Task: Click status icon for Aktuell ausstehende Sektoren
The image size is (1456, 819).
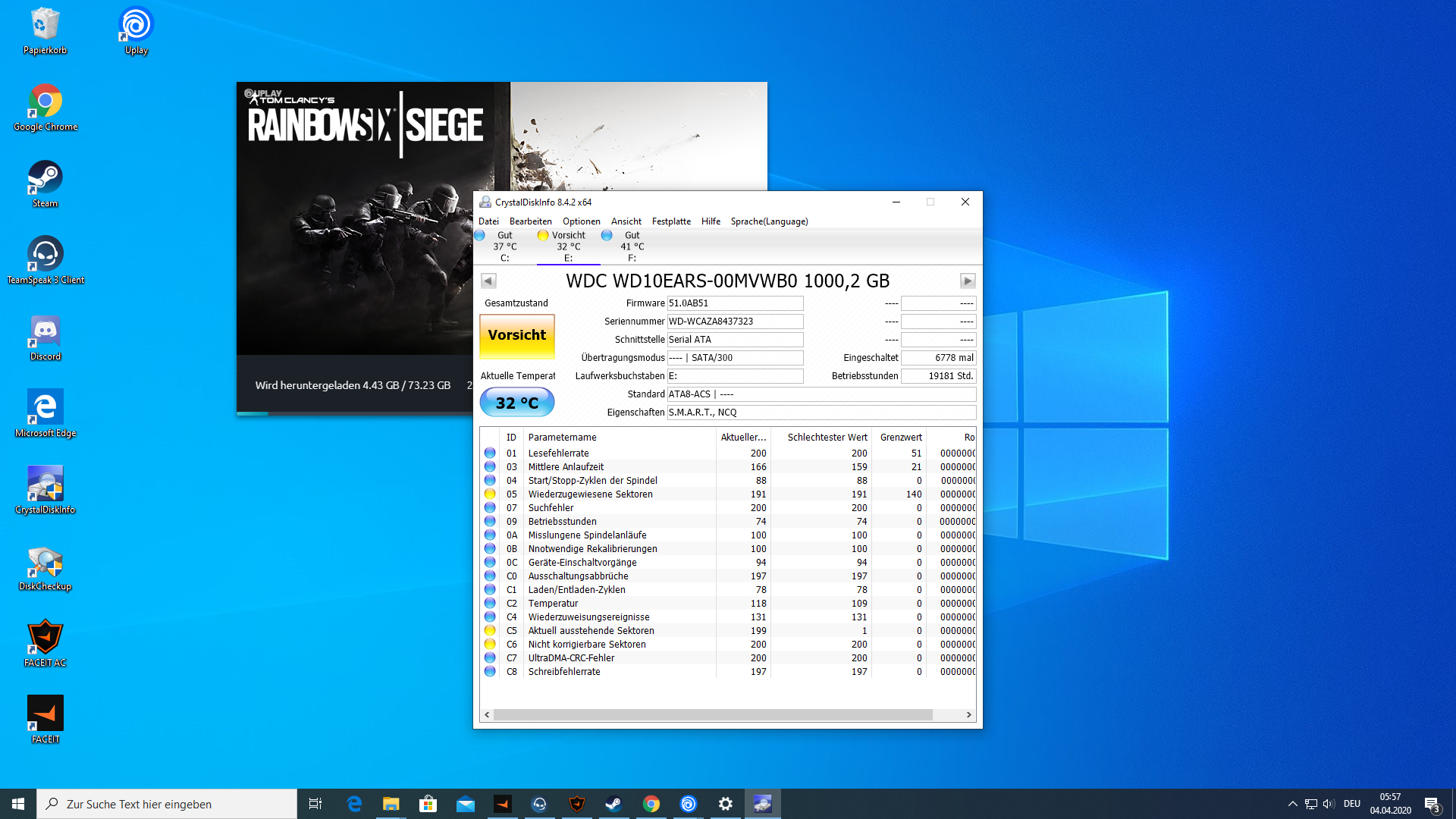Action: pyautogui.click(x=490, y=631)
